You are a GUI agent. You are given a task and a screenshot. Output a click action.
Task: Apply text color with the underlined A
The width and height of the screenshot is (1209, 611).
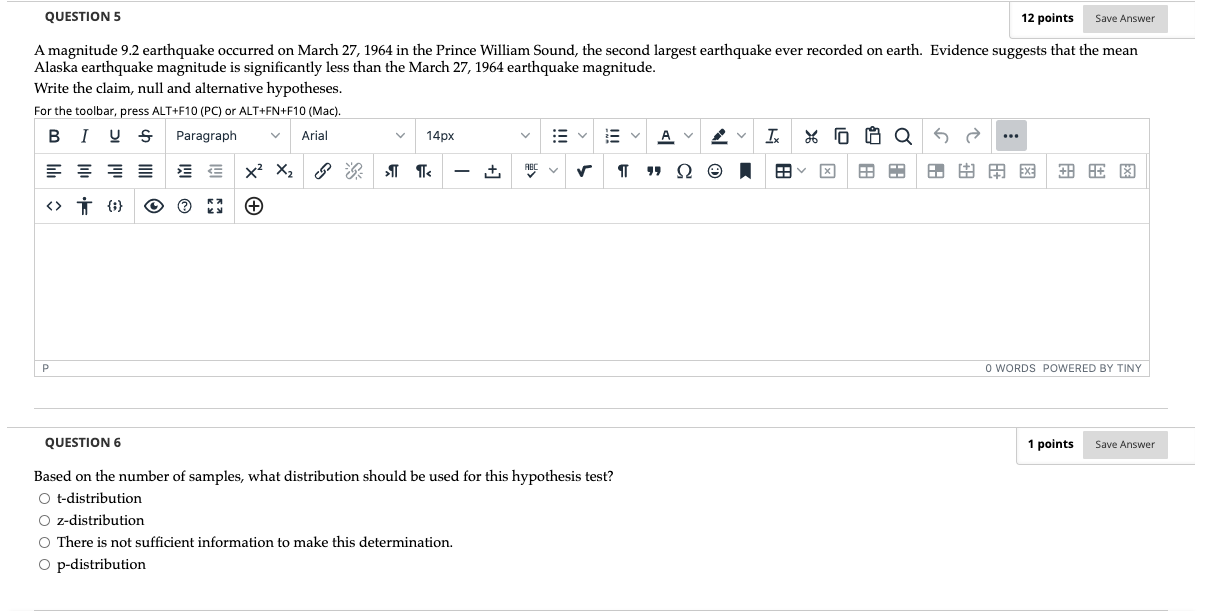point(666,136)
